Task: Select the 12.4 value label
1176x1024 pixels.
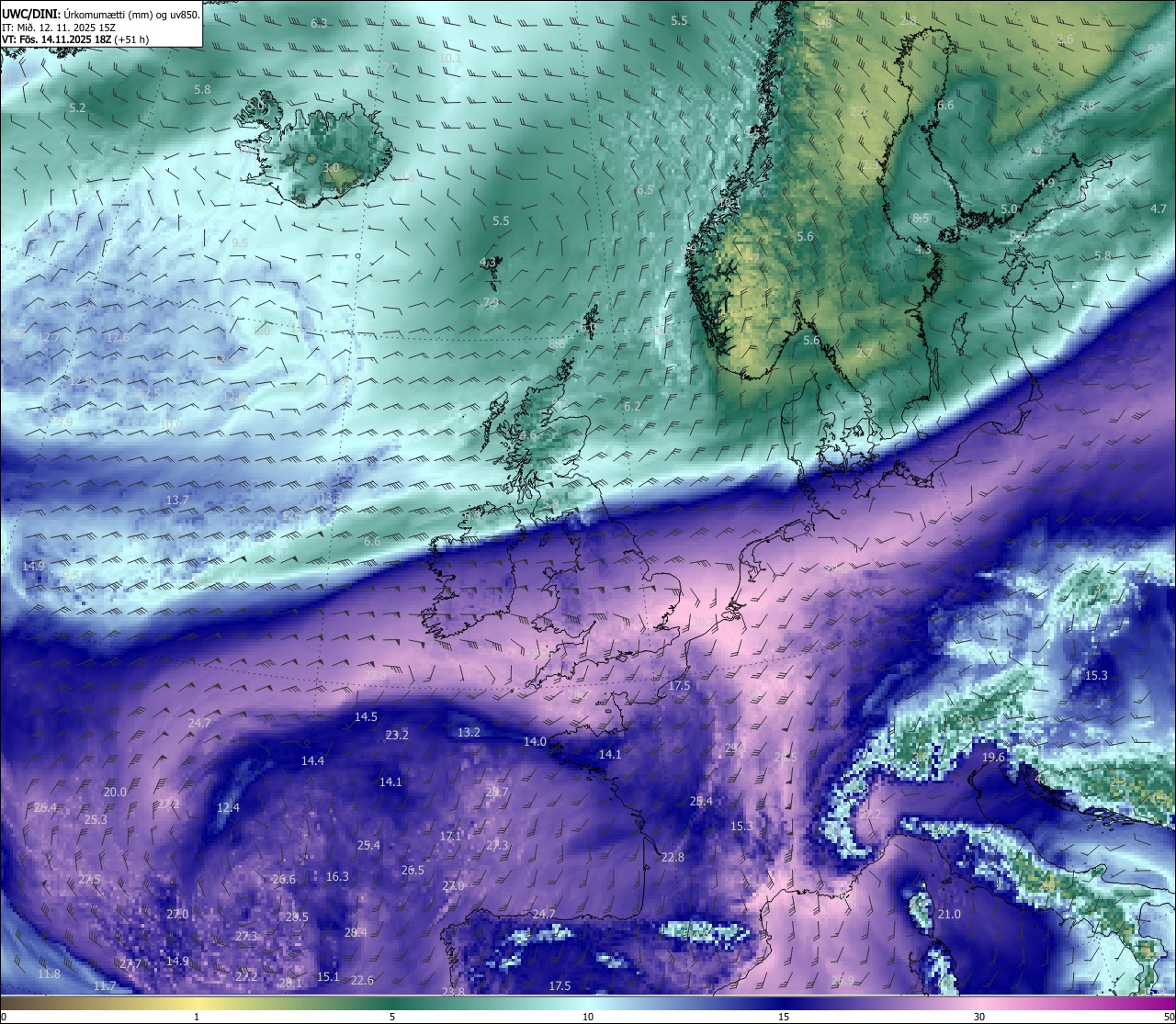Action: (x=228, y=807)
